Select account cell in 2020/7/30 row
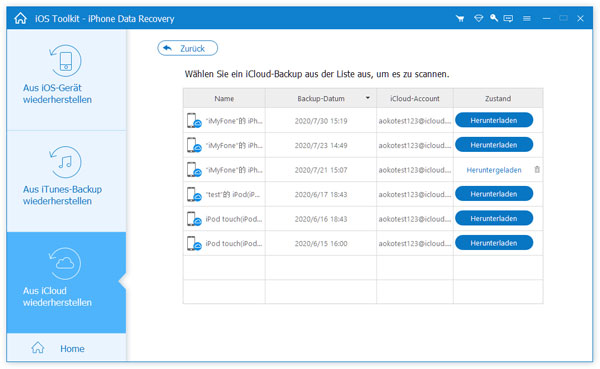The width and height of the screenshot is (600, 369). 415,121
